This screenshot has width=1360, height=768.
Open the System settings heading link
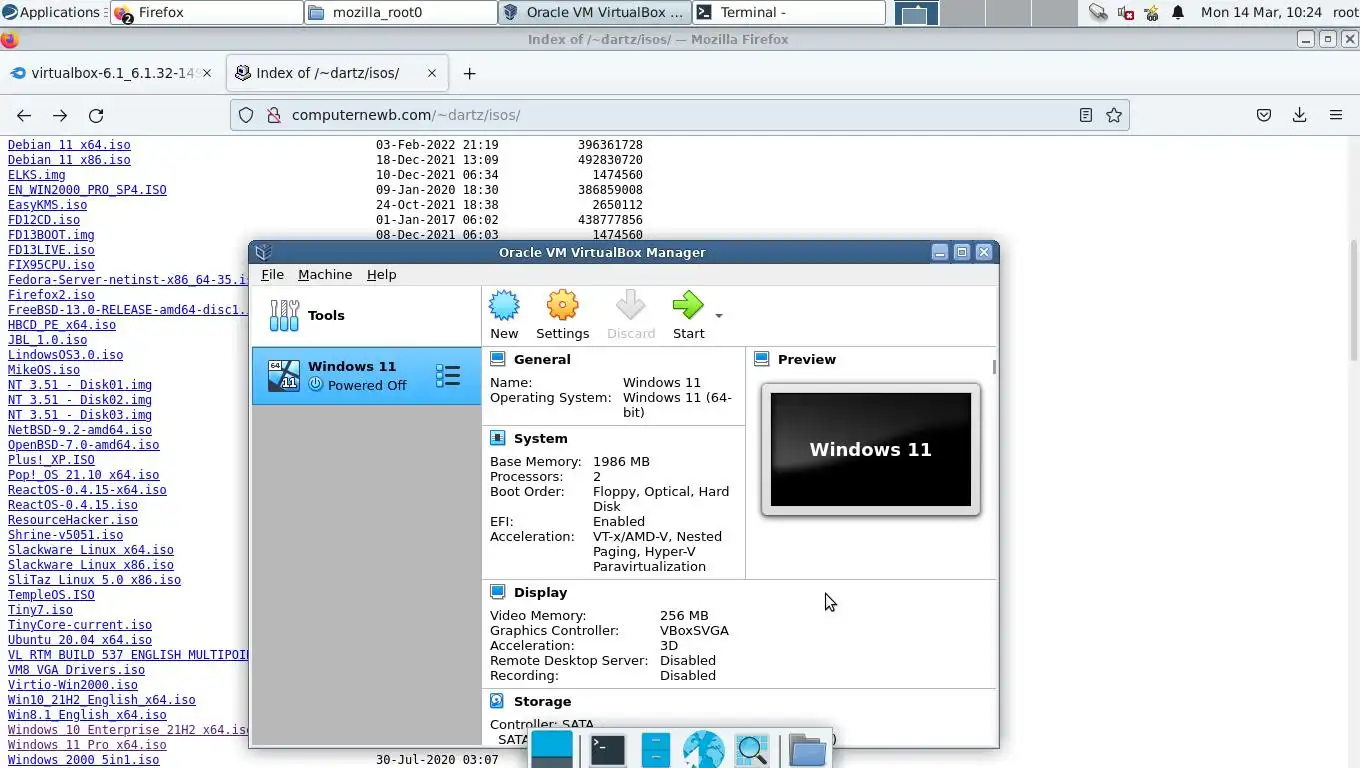(540, 438)
